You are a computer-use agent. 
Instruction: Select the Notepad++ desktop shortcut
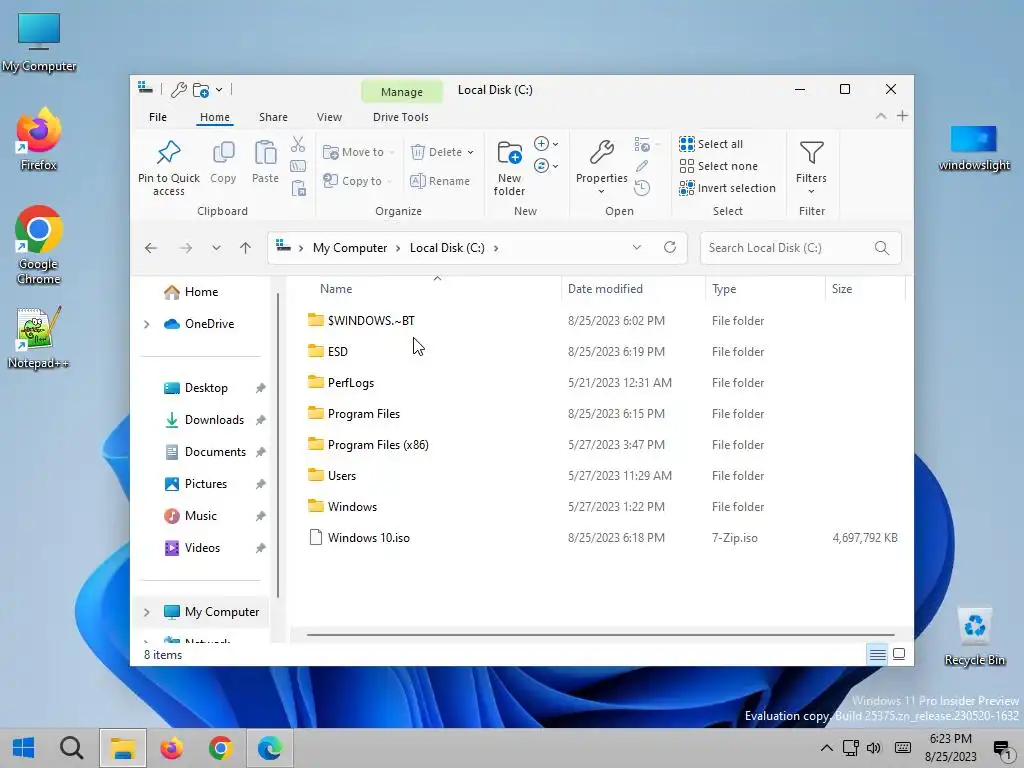pyautogui.click(x=39, y=338)
